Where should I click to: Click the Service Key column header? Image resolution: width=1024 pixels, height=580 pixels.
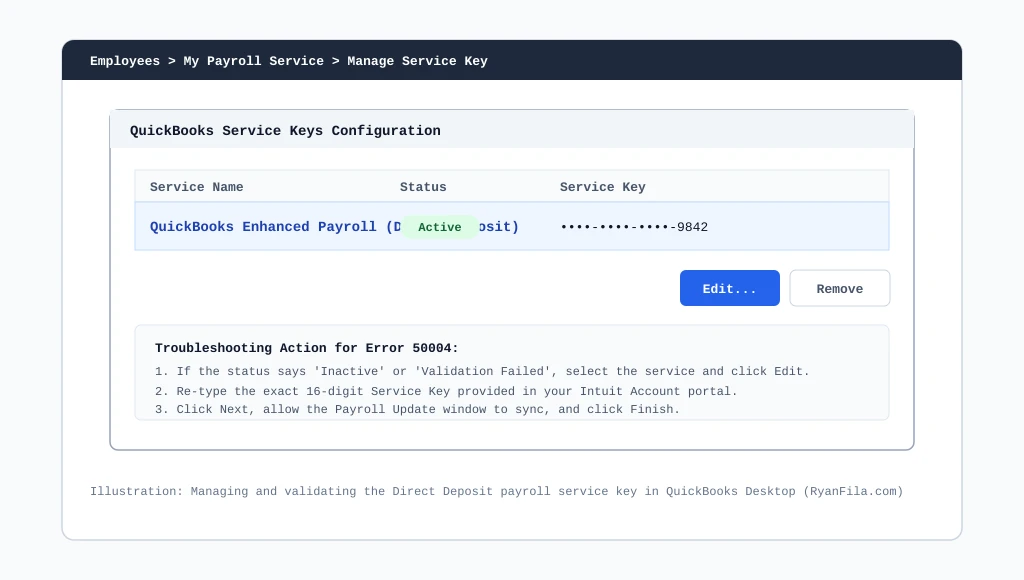coord(602,187)
